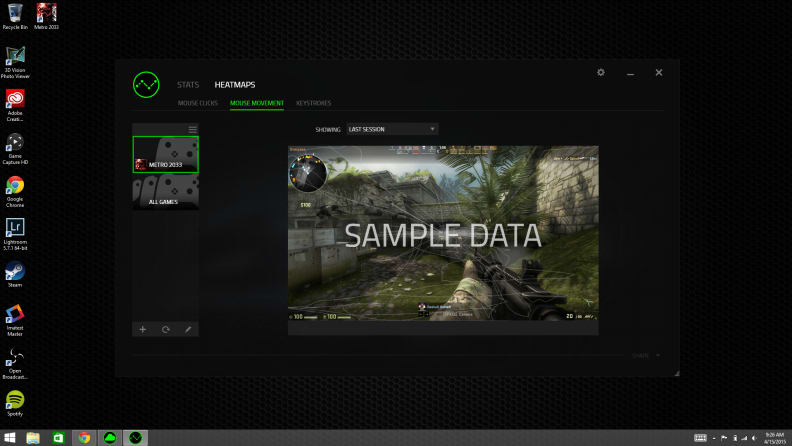Switch to the KEYSTROKES sub-tab
792x446 pixels.
tap(314, 103)
